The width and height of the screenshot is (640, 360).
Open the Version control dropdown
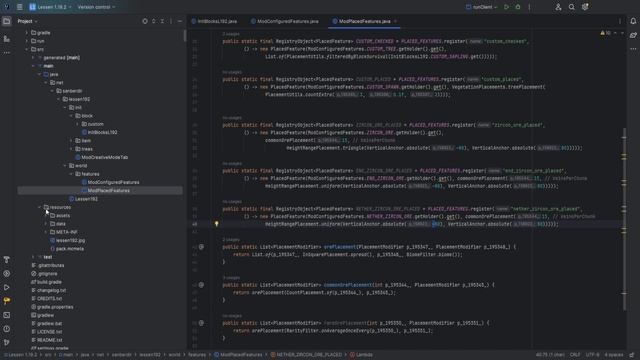tap(96, 7)
